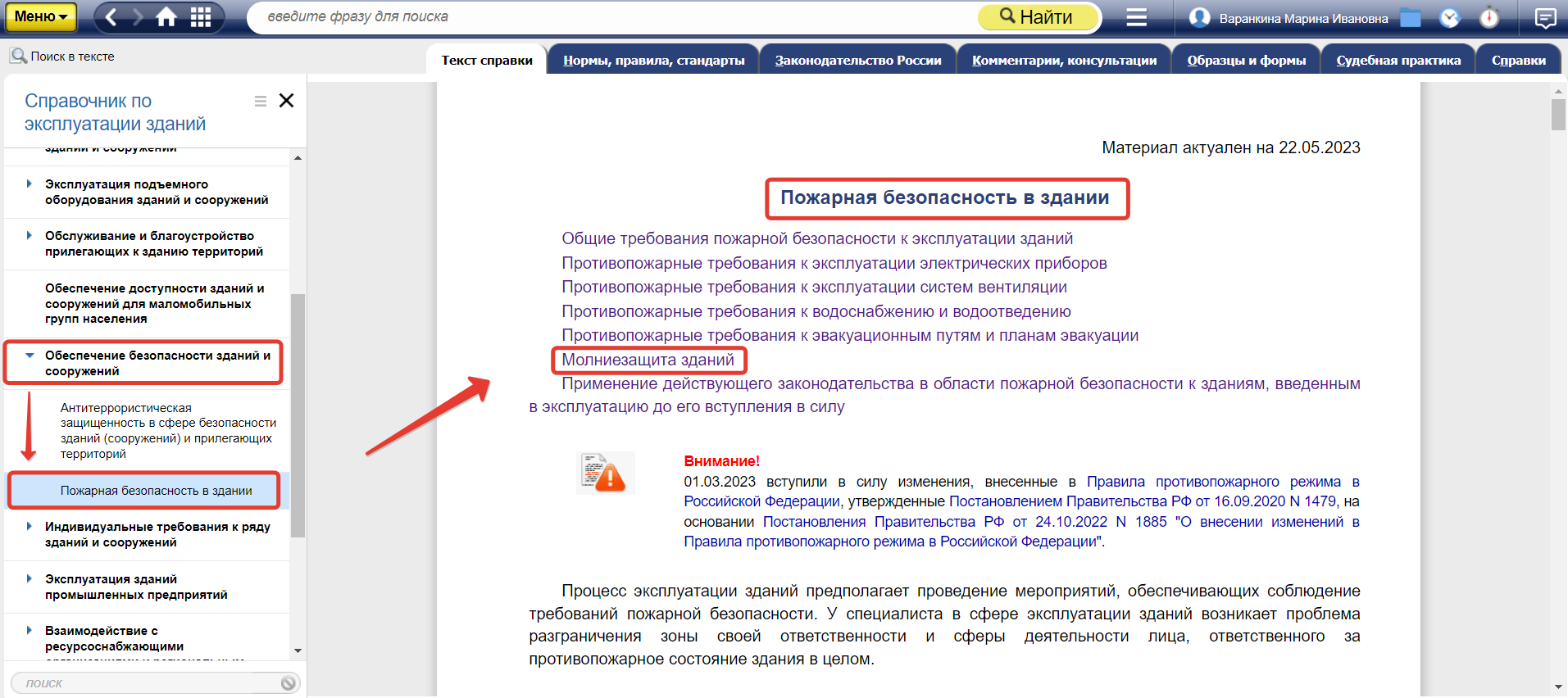Open the home page via house icon
This screenshot has width=1568, height=698.
click(166, 17)
